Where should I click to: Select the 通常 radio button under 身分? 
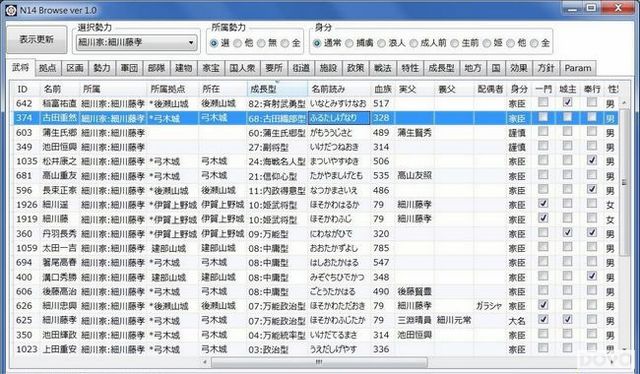(x=327, y=43)
